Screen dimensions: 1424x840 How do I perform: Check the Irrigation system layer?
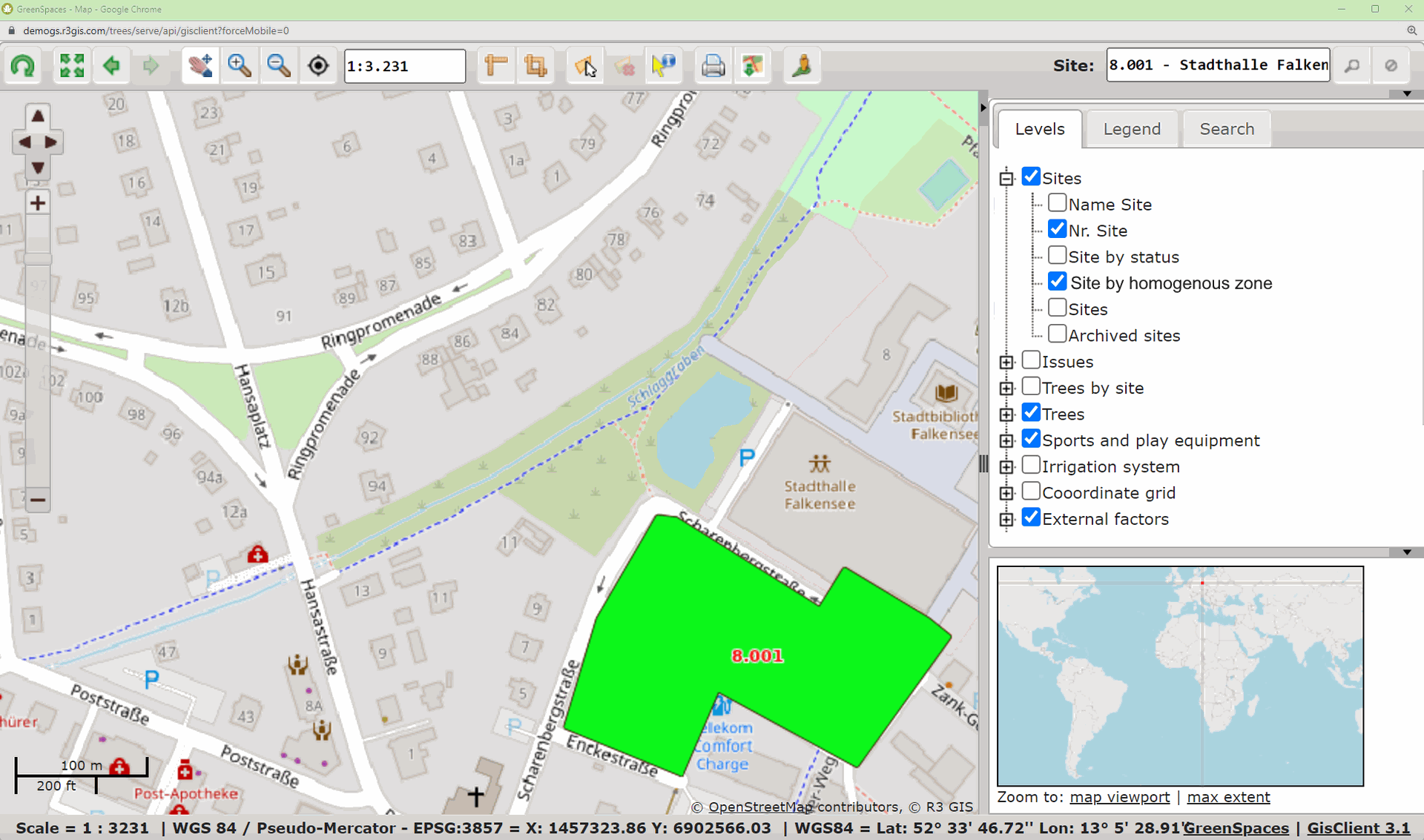point(1031,466)
